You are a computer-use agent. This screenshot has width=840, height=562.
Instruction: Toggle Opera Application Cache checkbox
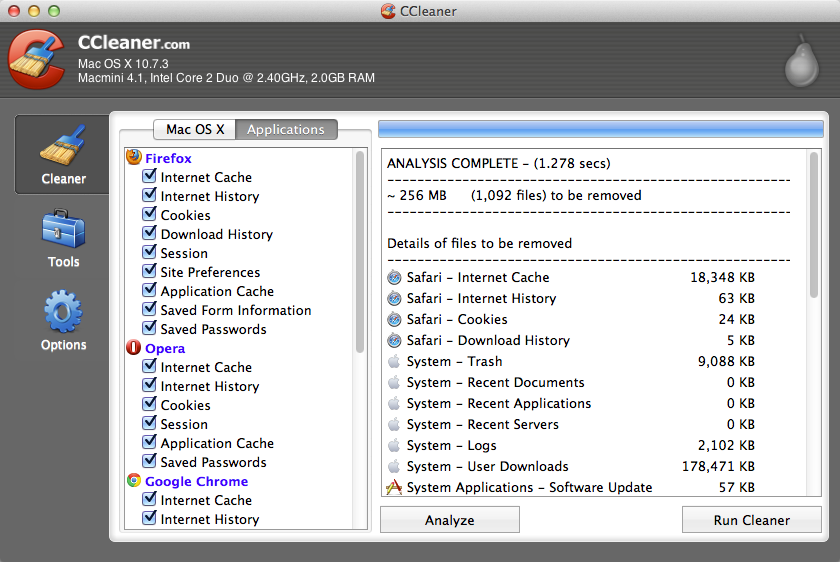[x=149, y=442]
